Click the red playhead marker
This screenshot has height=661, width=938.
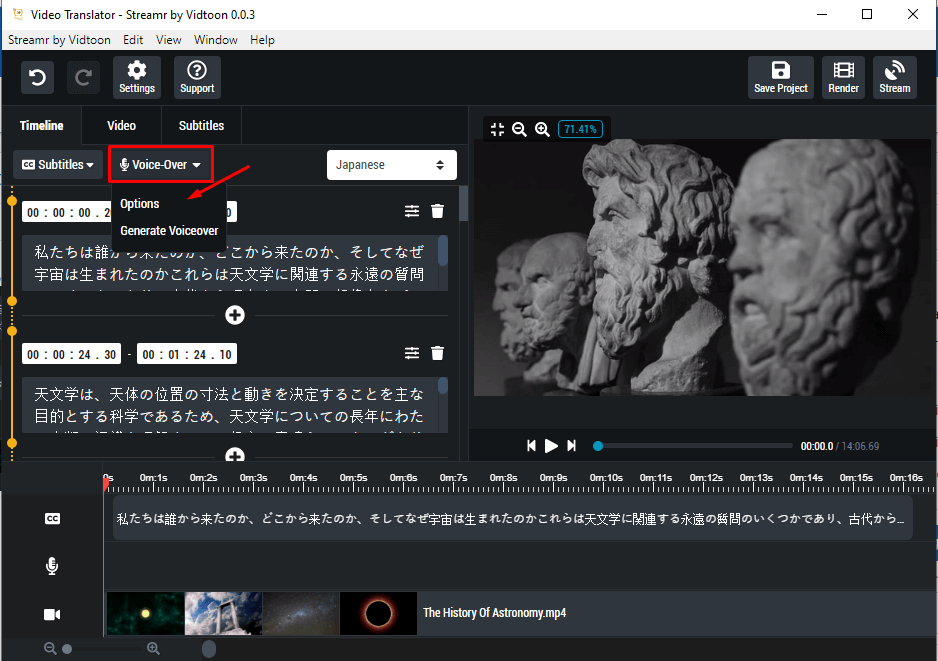[106, 485]
